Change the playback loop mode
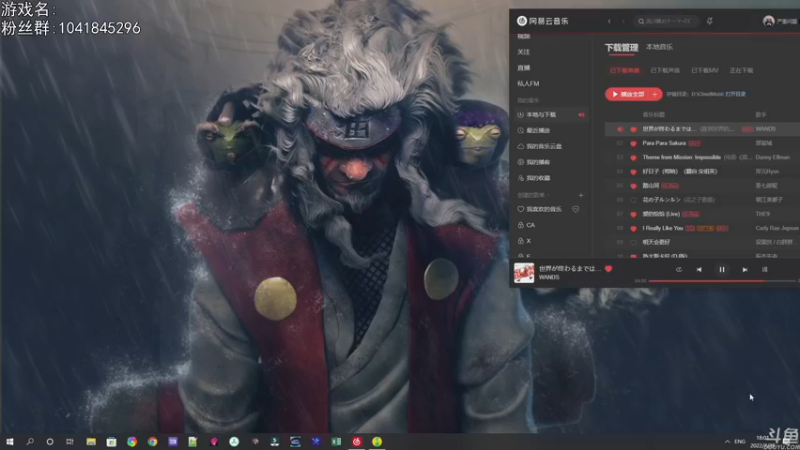The height and width of the screenshot is (450, 800). tap(679, 269)
